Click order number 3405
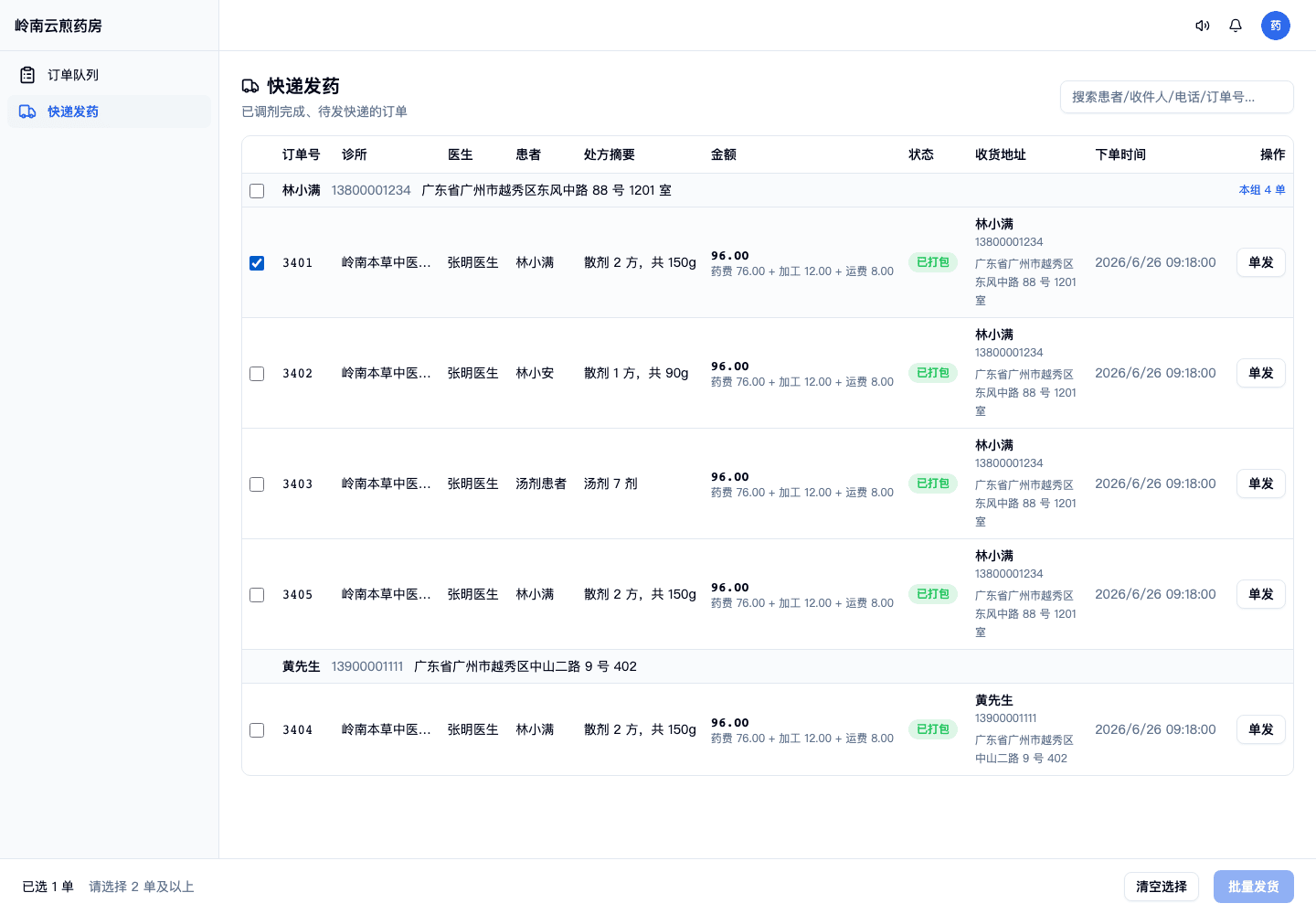Screen dimensions: 1316x914 pos(298,595)
